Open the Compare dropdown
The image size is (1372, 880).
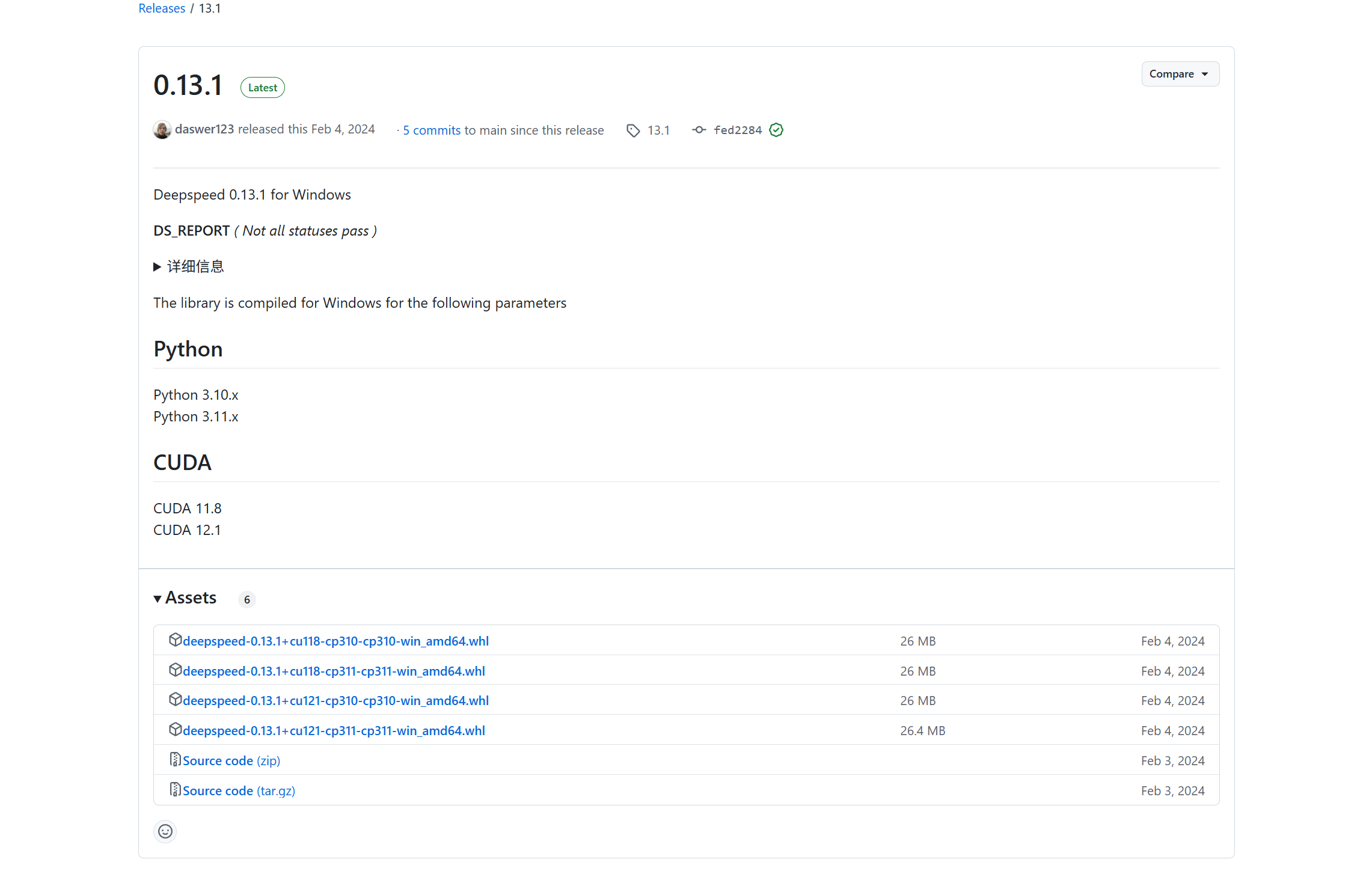click(x=1180, y=74)
